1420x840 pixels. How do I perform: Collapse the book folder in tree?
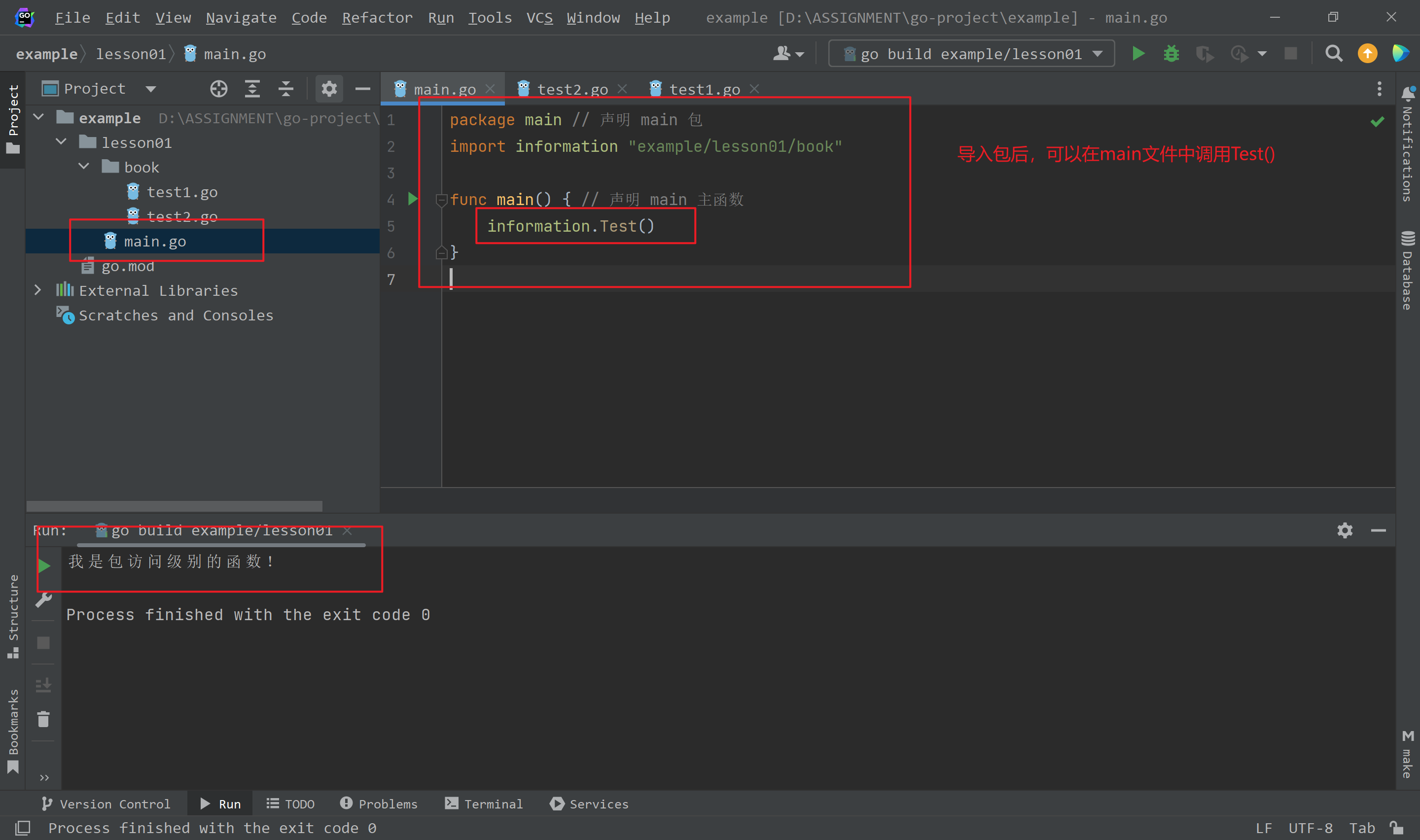point(84,167)
